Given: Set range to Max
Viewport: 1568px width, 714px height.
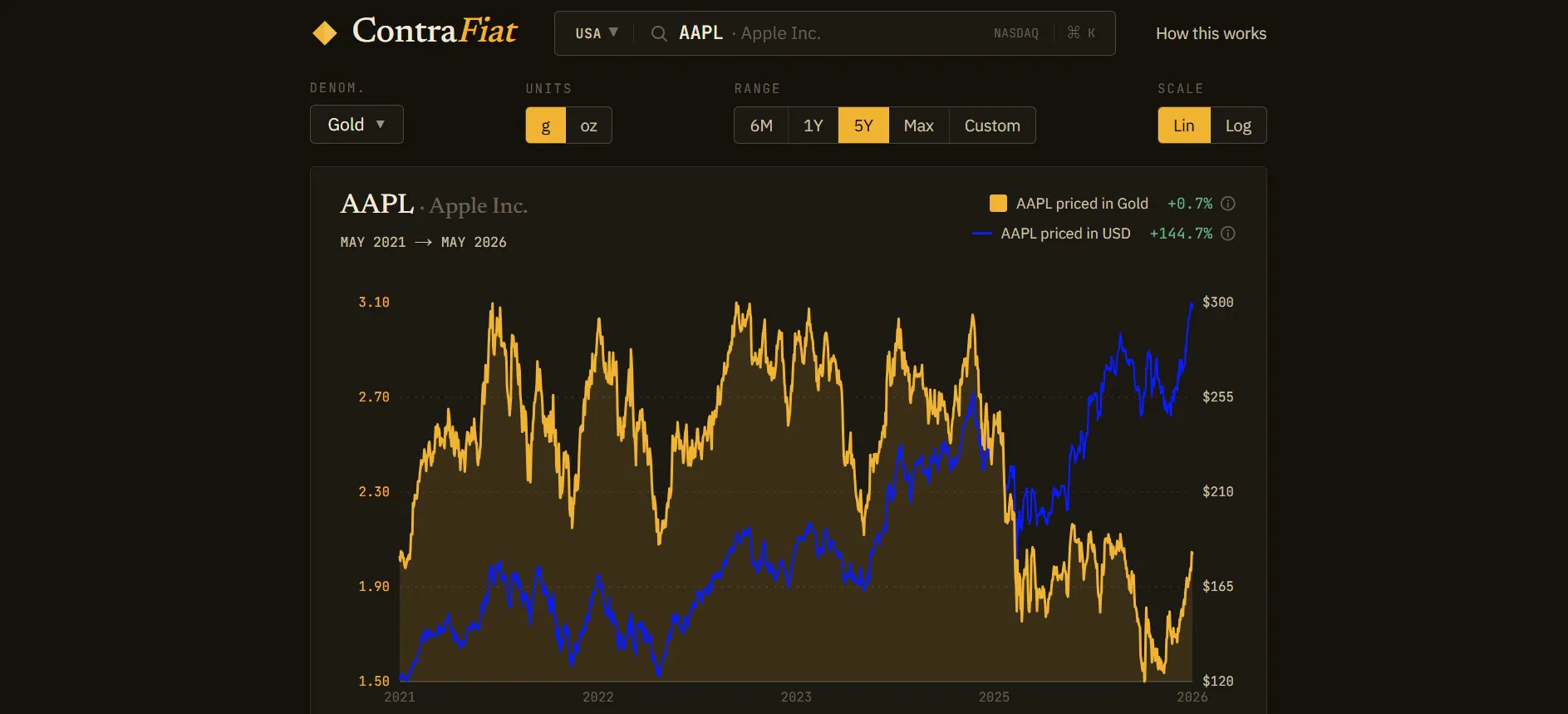Looking at the screenshot, I should point(919,126).
